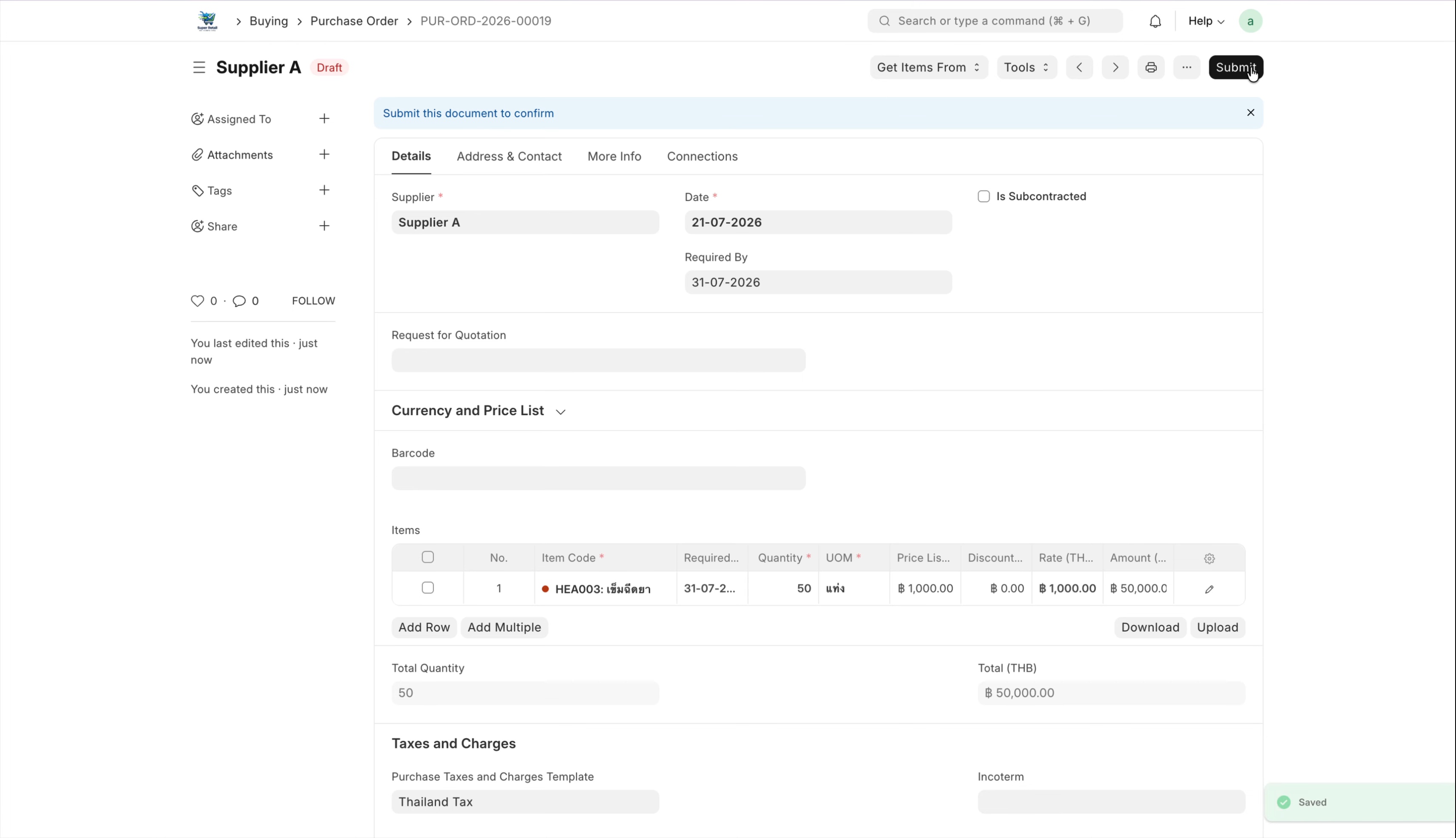Click the Barcode input field

click(598, 478)
